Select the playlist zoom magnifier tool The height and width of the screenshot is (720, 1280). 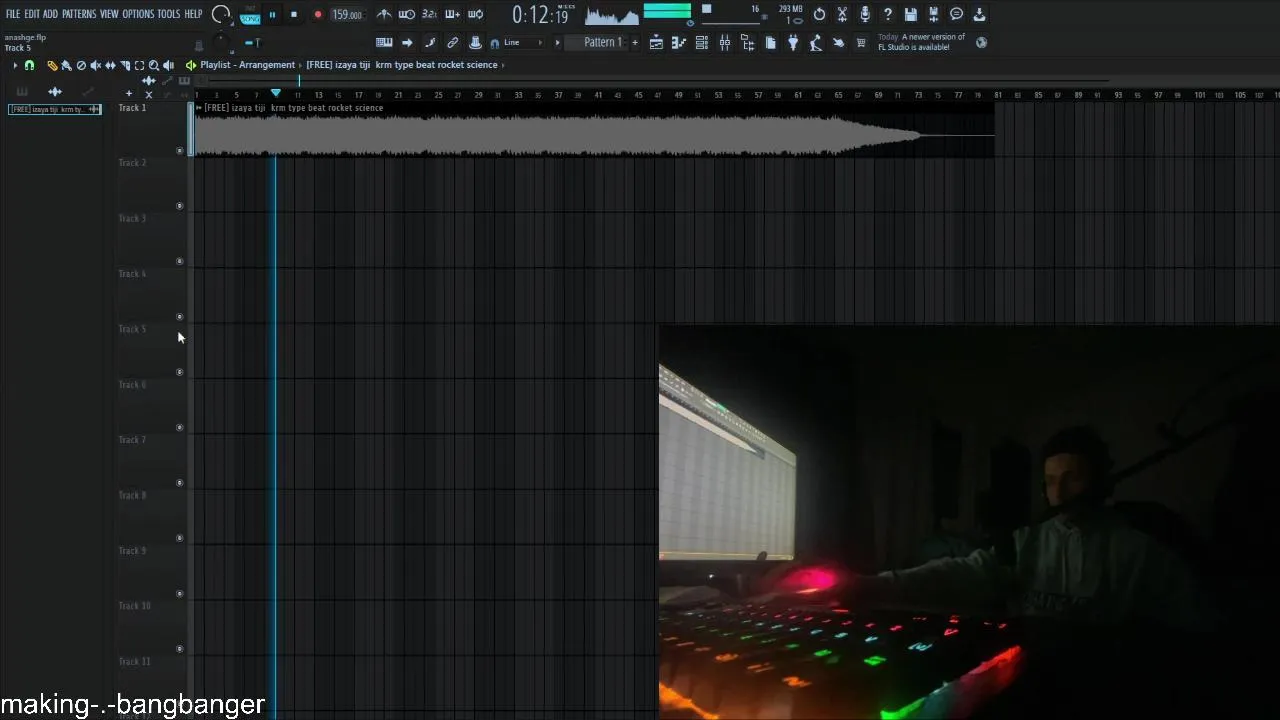[x=154, y=65]
